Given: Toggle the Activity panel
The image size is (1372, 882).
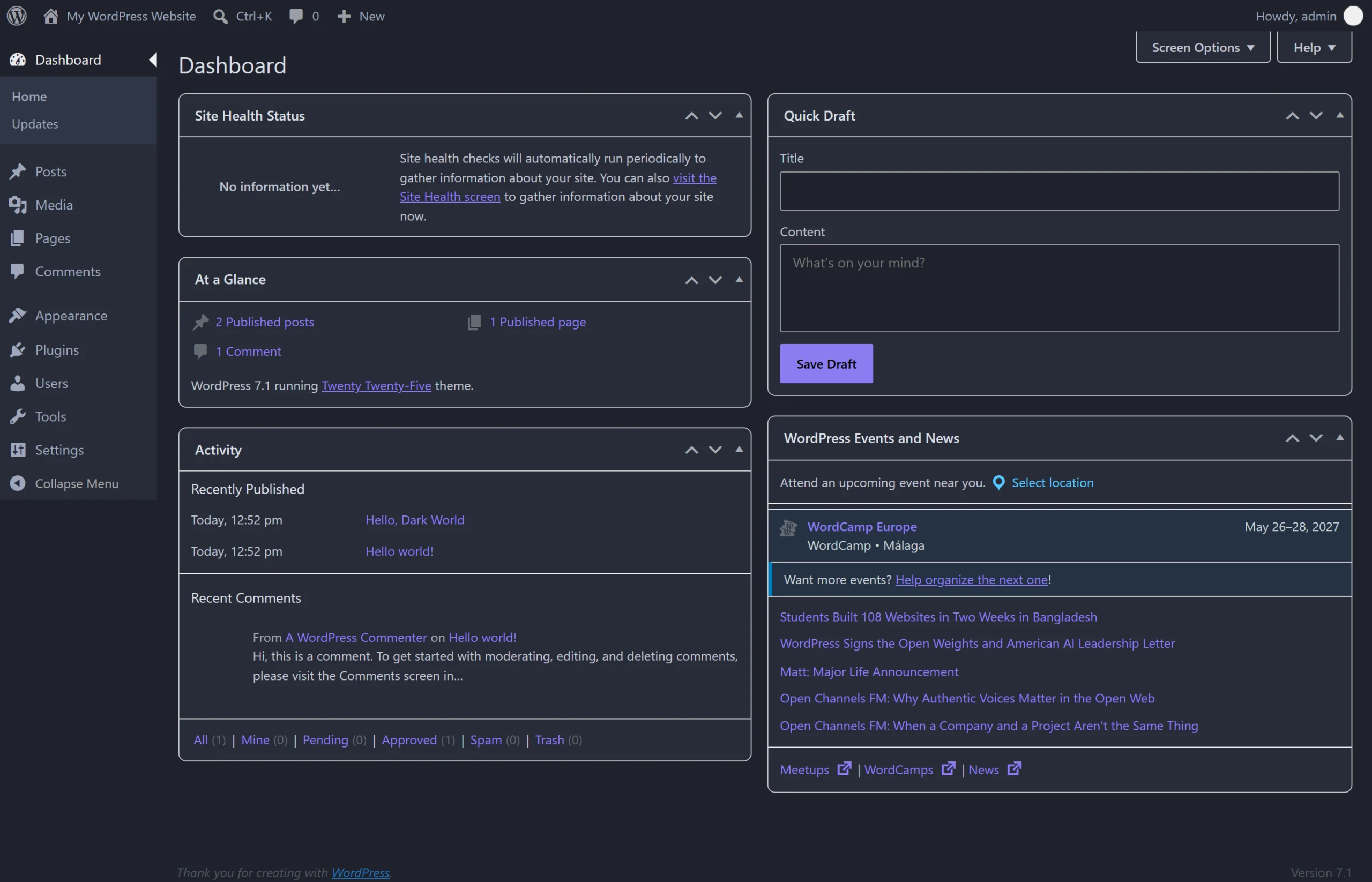Looking at the screenshot, I should point(739,450).
